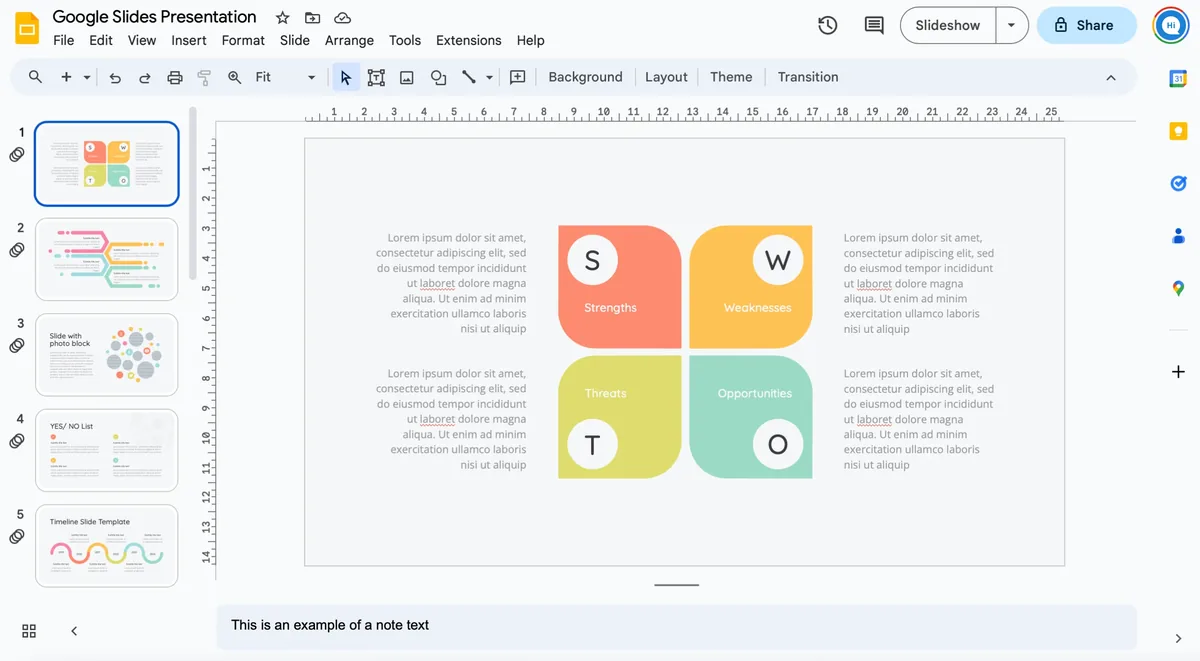Viewport: 1200px width, 661px height.
Task: Open the Extensions menu
Action: tap(469, 40)
